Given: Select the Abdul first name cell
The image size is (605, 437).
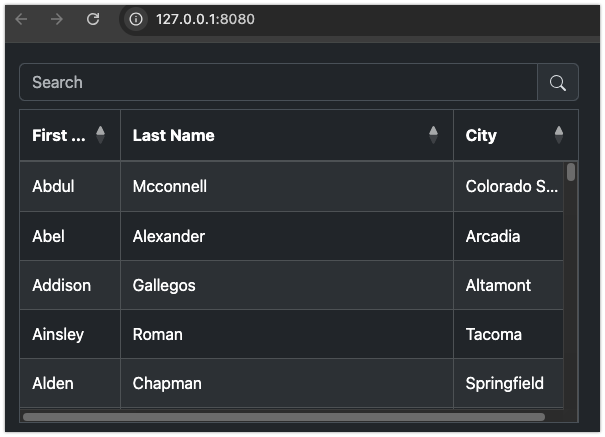Looking at the screenshot, I should (70, 186).
